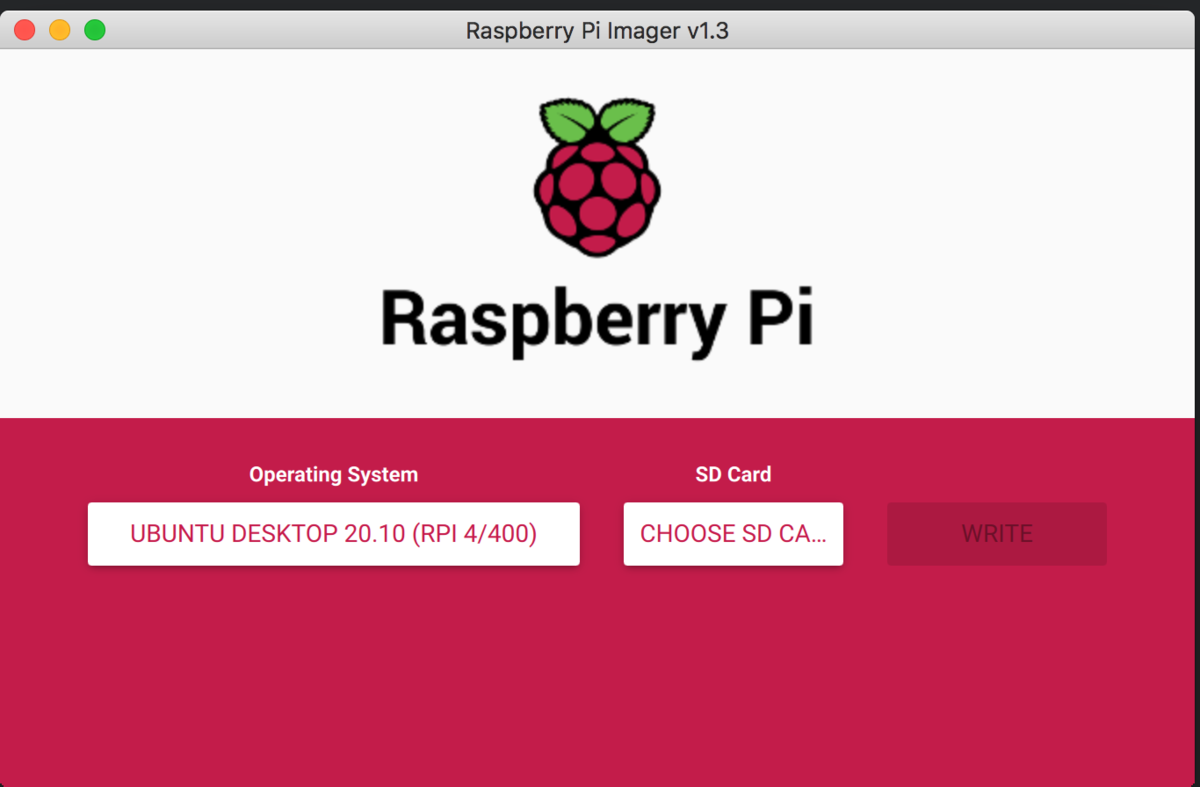Click the "Raspberry Pi Imager v1.3" title
Screen dimensions: 1200x787
tap(597, 31)
